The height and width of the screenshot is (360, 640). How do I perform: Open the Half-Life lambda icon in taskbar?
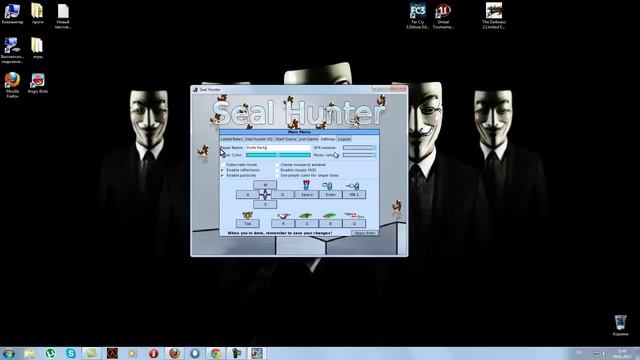(x=112, y=353)
